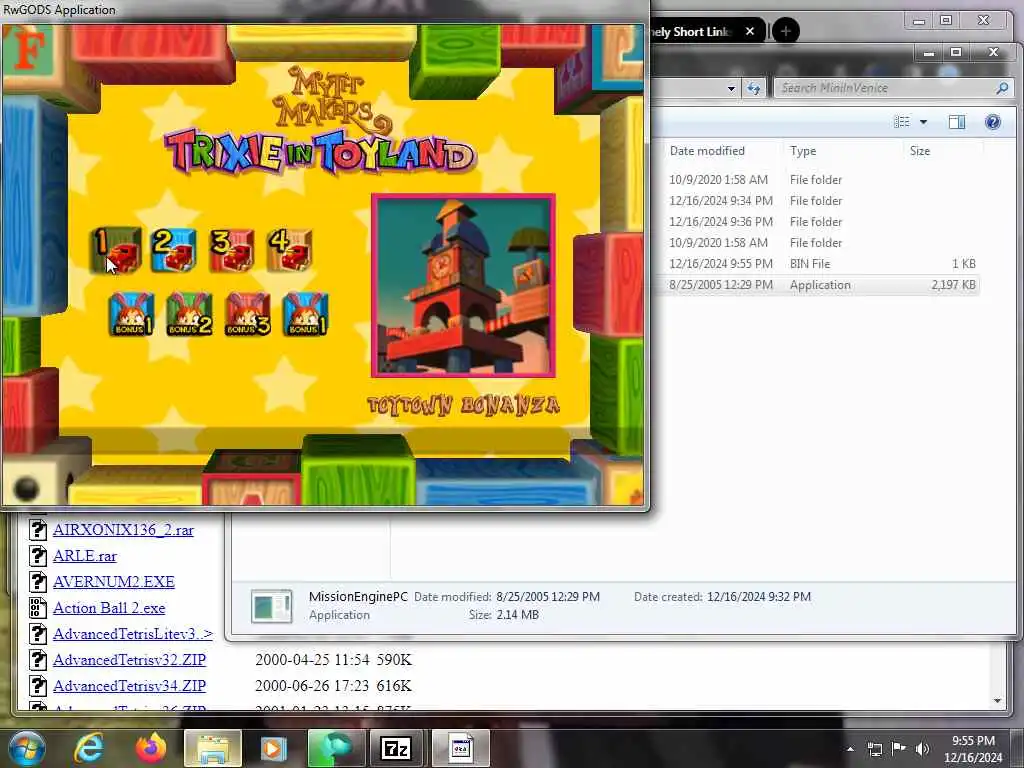Click the network tray icon

(x=875, y=749)
